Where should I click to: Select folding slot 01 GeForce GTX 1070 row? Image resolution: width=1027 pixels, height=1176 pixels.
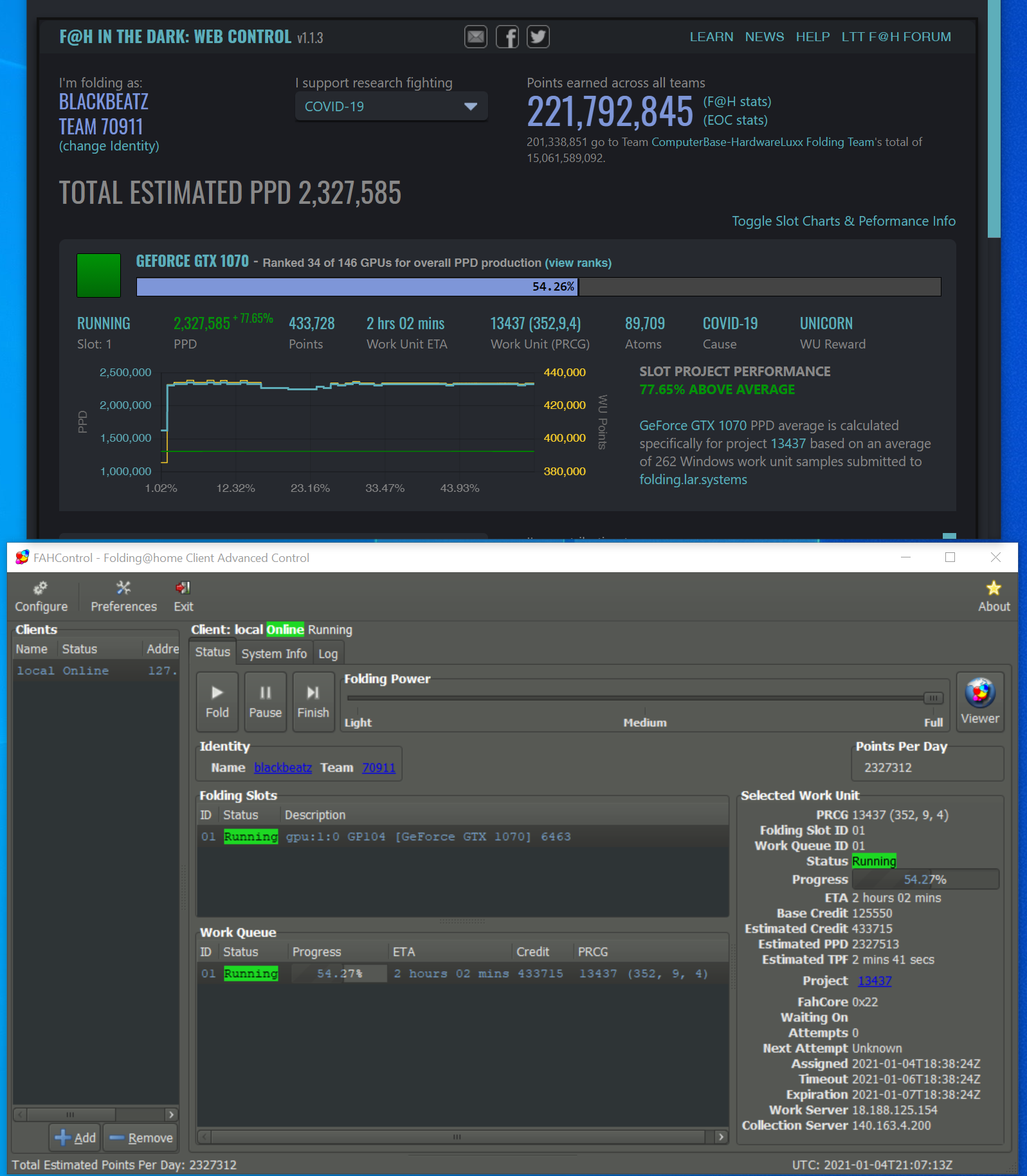462,837
